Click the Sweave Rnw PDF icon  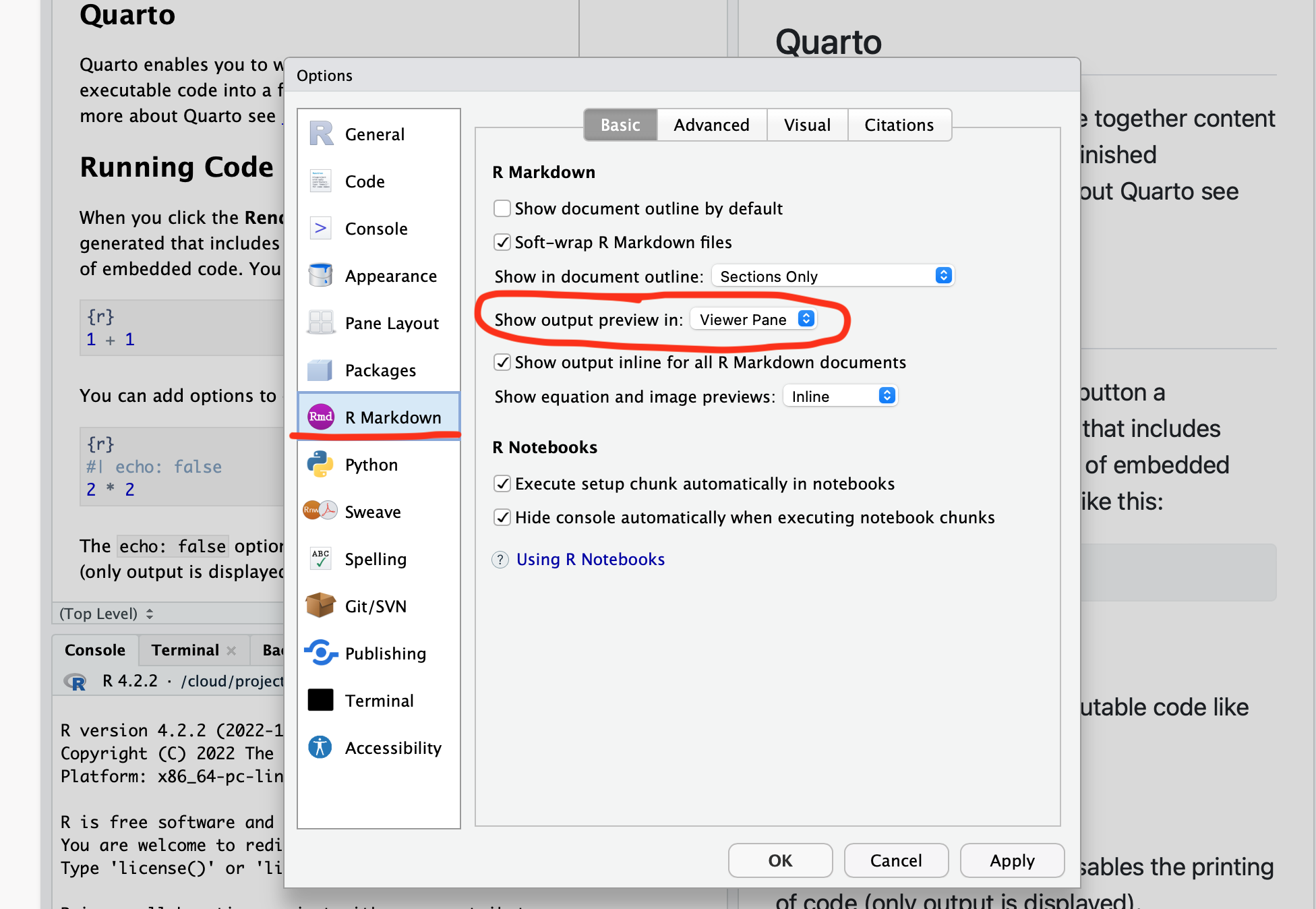tap(320, 510)
